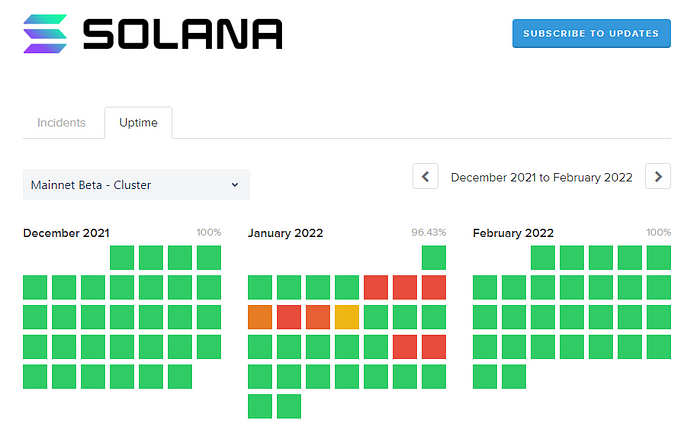
Task: Select the February 1, 2022 day square
Action: [543, 258]
